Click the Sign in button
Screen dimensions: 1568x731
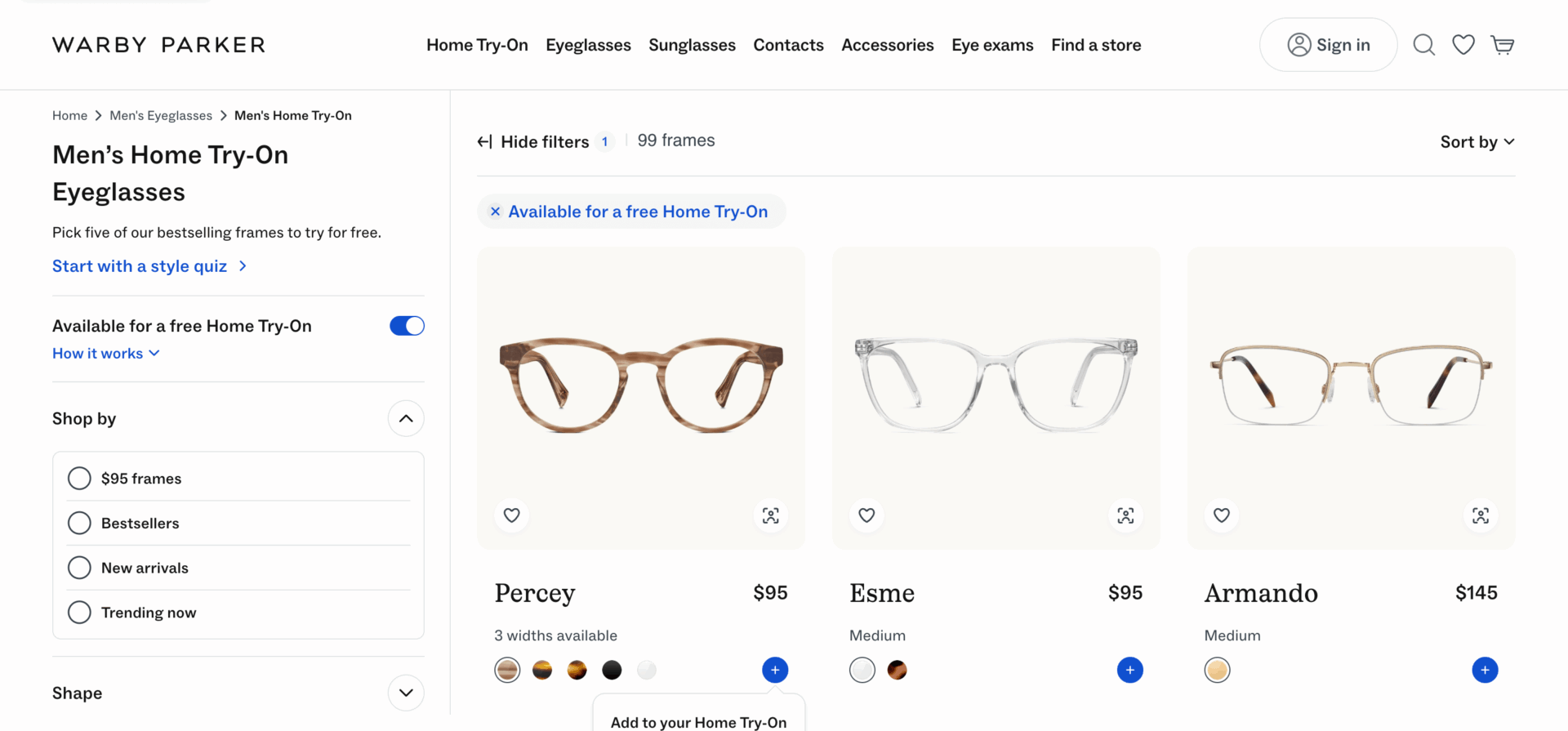point(1329,45)
